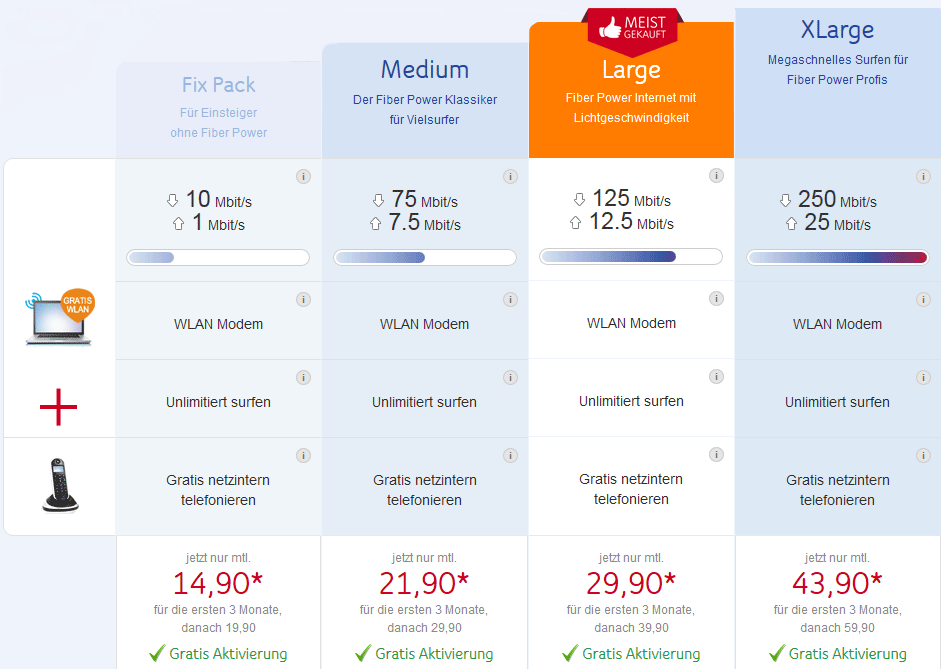Click the Meist Gekauft thumbs-up badge
Screen dimensions: 941x669
pos(632,30)
